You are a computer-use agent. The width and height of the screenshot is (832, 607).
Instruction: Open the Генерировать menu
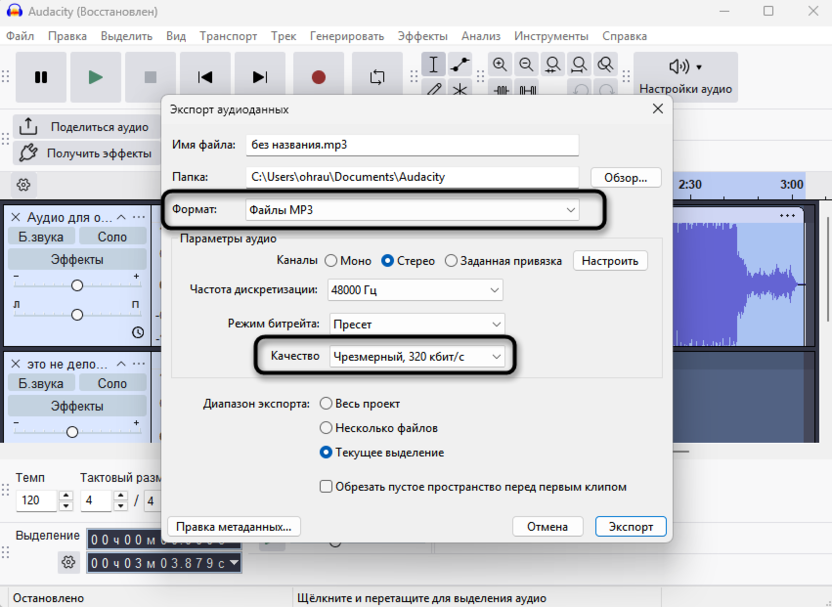(x=347, y=36)
